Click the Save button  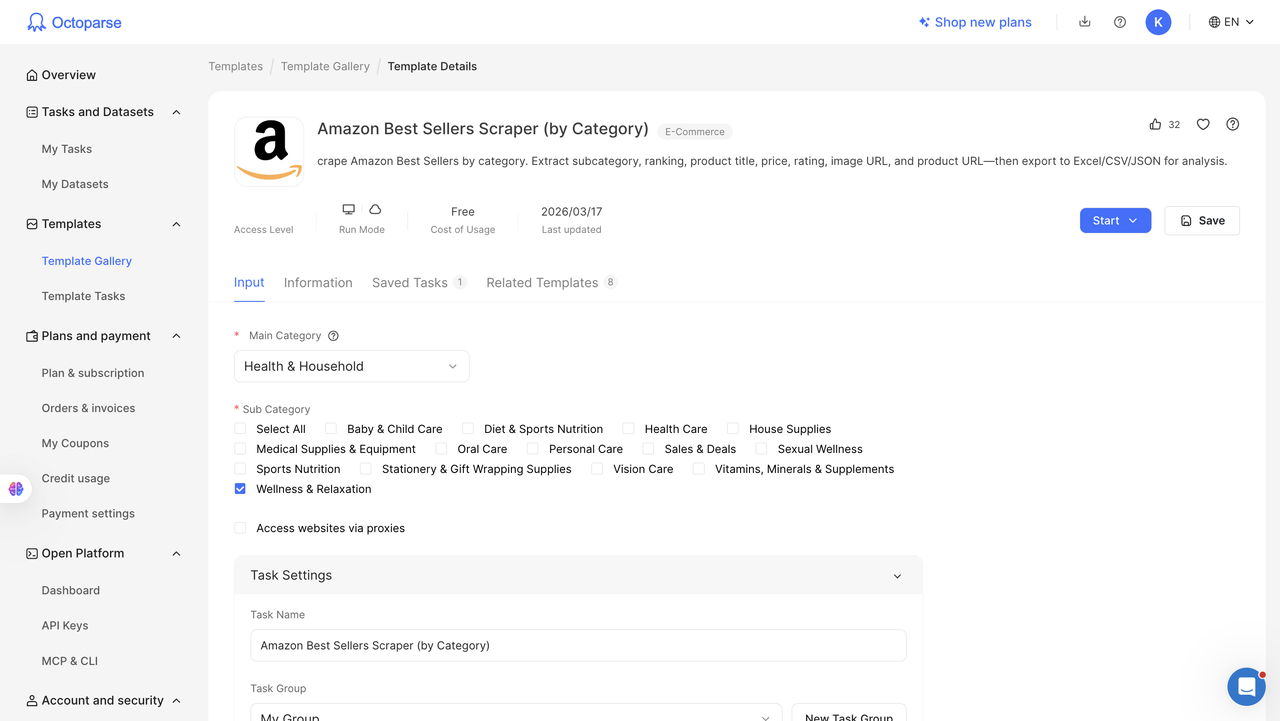click(1202, 221)
